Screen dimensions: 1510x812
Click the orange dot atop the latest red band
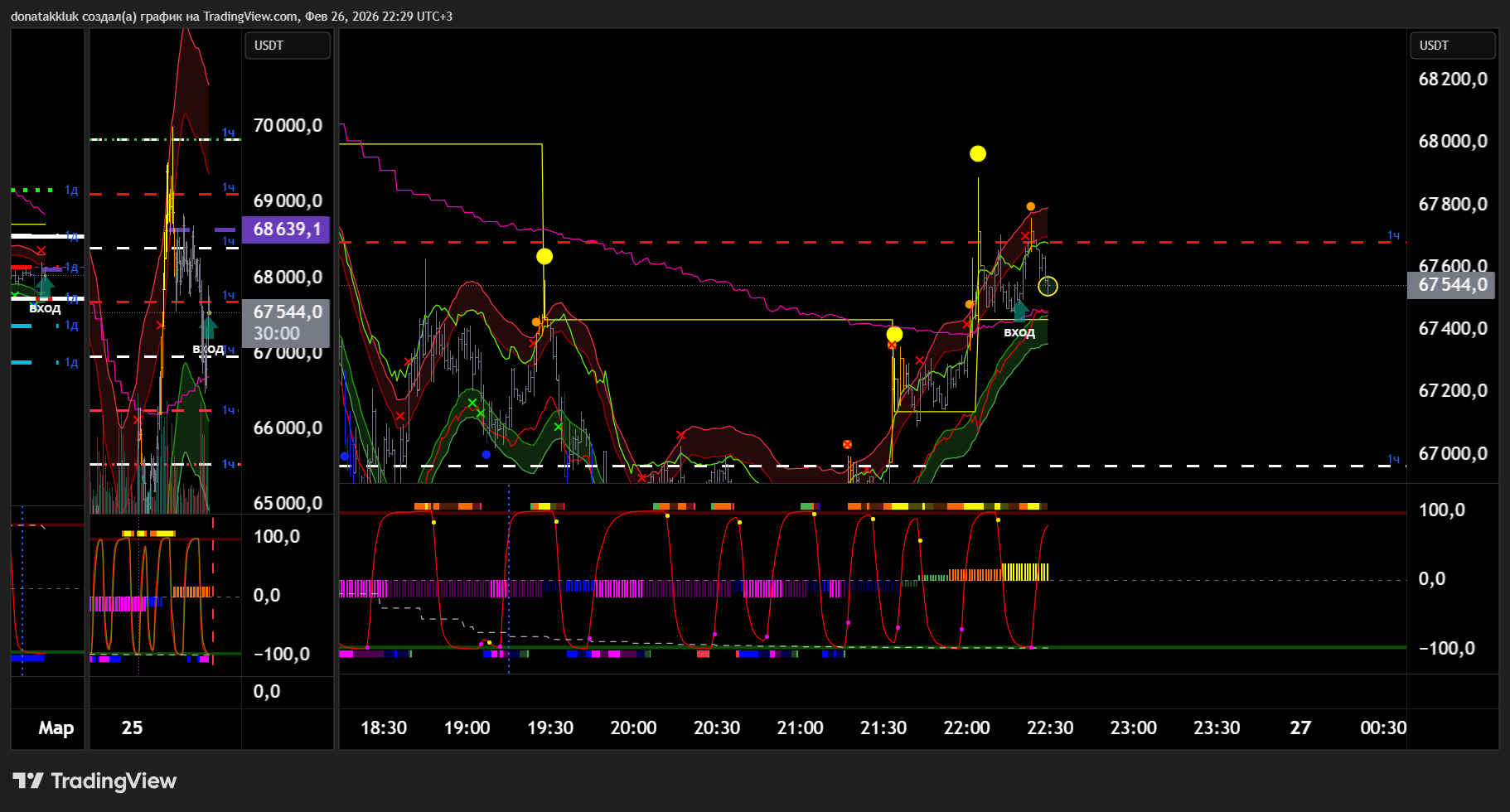coord(1030,206)
